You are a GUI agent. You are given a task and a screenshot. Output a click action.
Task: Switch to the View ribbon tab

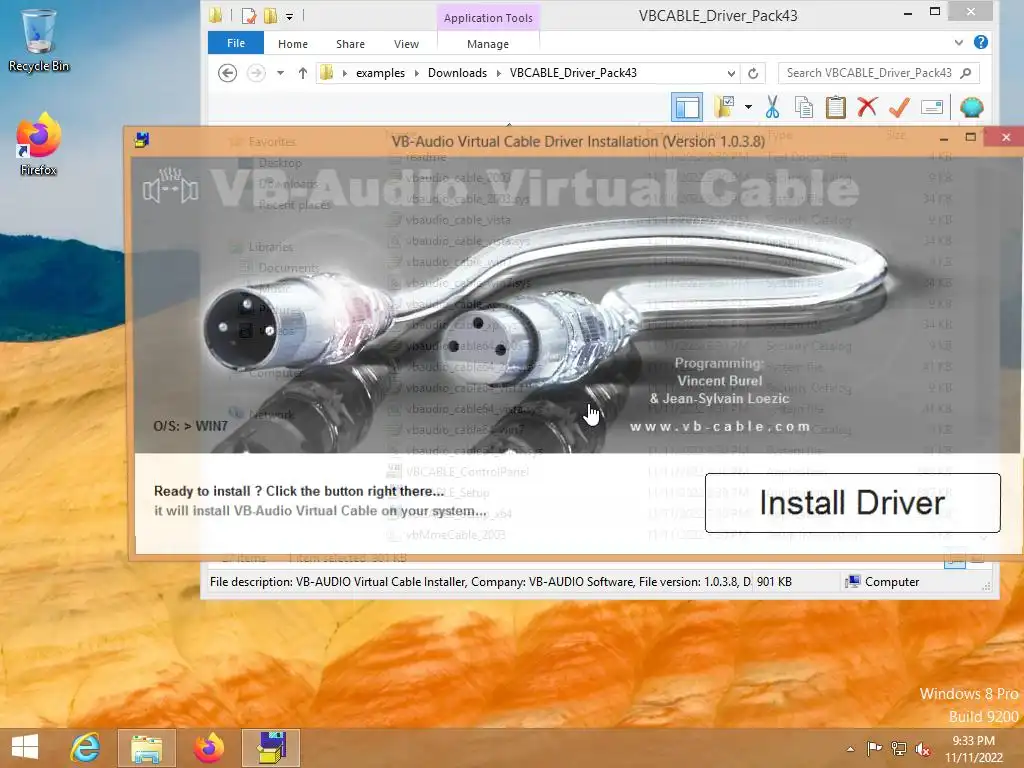pos(406,44)
